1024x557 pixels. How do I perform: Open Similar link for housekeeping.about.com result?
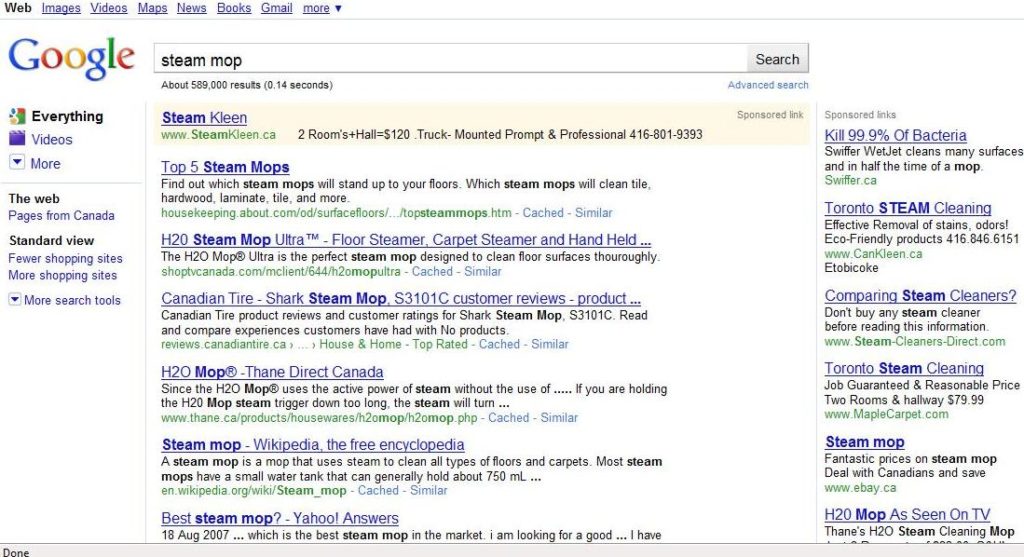tap(594, 213)
